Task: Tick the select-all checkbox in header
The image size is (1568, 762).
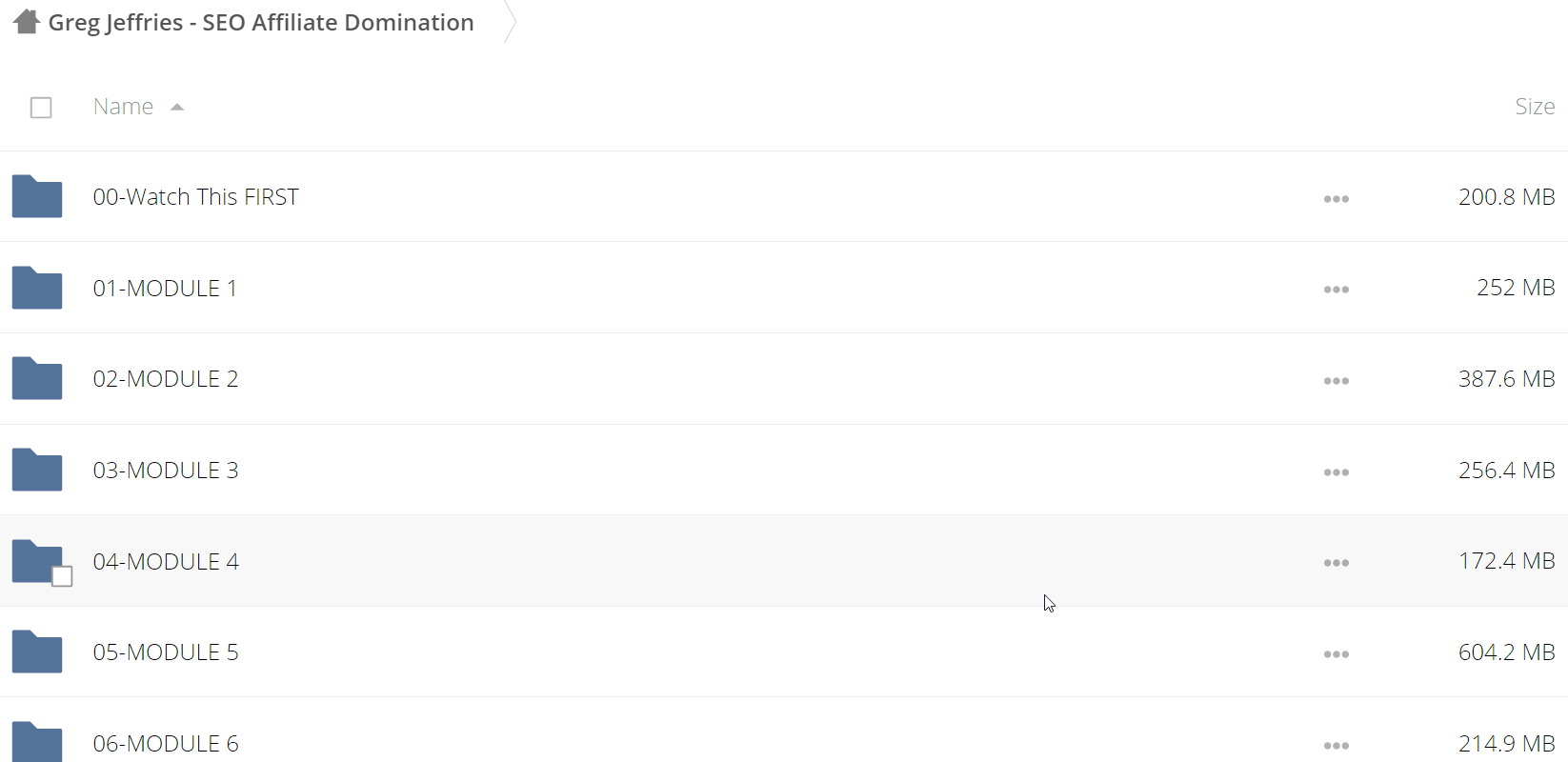Action: [41, 108]
